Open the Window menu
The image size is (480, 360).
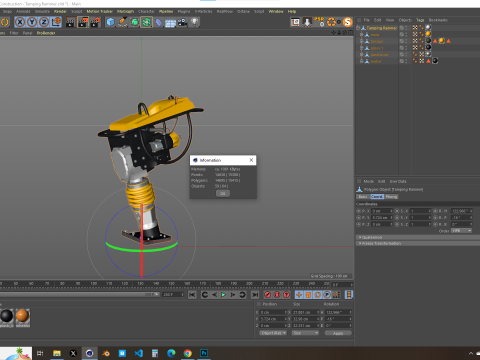(276, 11)
